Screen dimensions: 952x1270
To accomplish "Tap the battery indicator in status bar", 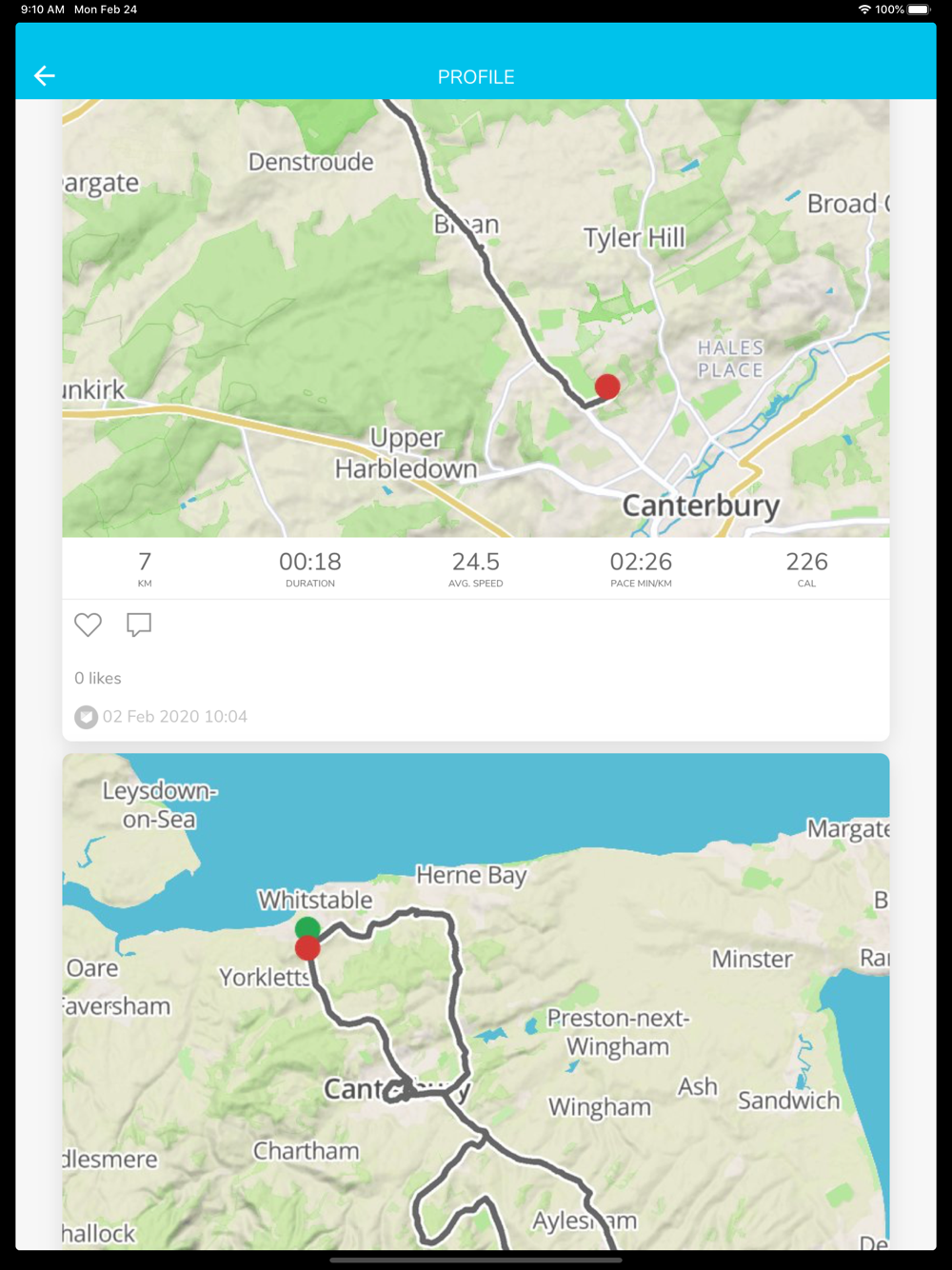I will [x=919, y=10].
